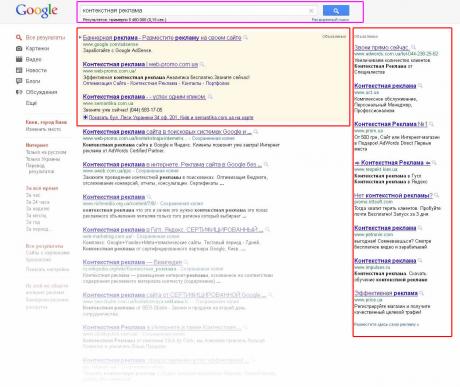Open Видео via the film icon
Image resolution: width=460 pixels, height=387 pixels.
pos(19,59)
